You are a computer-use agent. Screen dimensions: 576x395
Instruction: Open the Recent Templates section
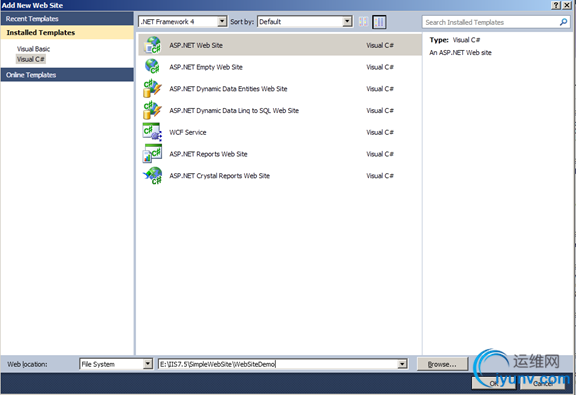pos(67,19)
